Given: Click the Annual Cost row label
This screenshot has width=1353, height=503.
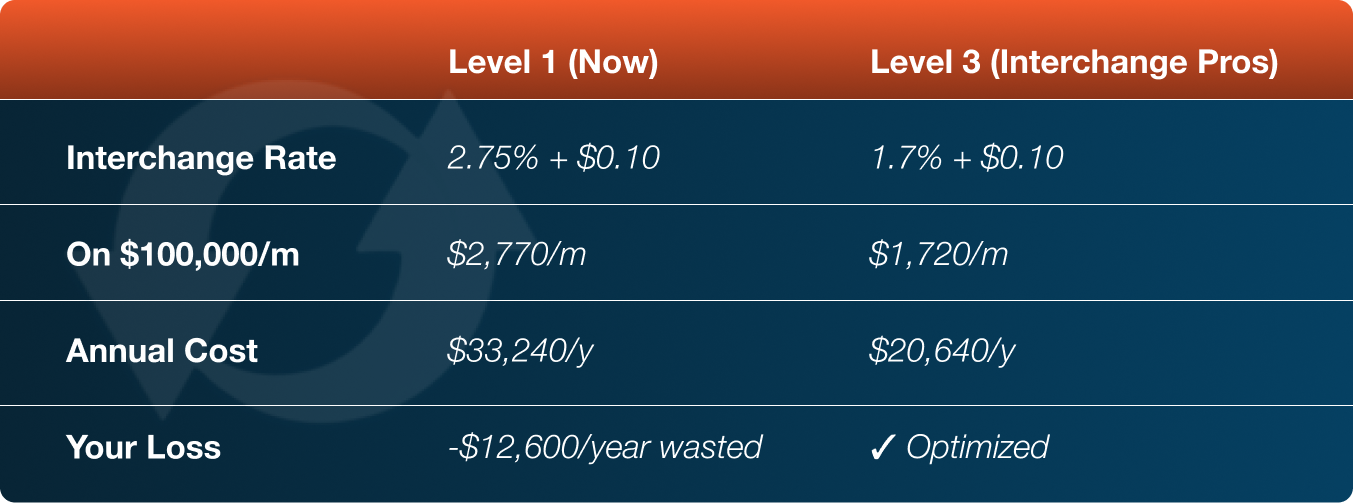Looking at the screenshot, I should tap(162, 350).
